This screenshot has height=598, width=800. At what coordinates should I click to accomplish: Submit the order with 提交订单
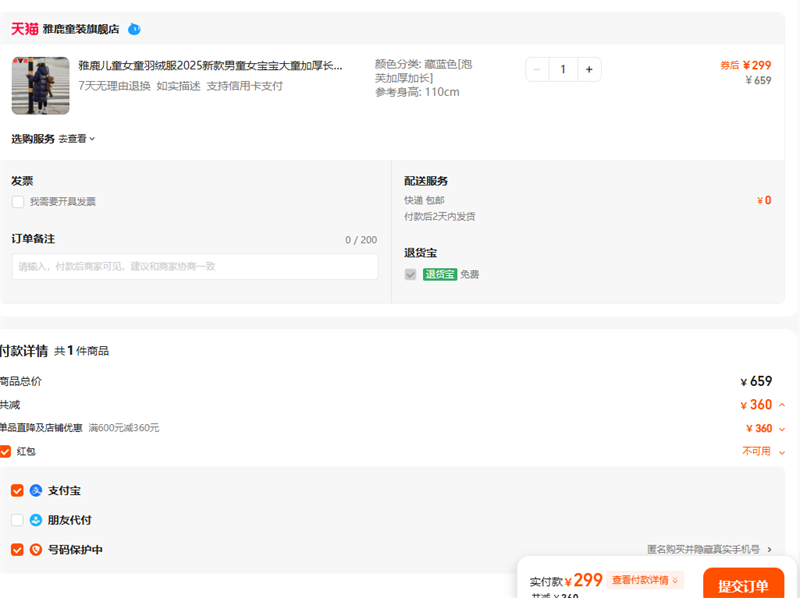742,585
